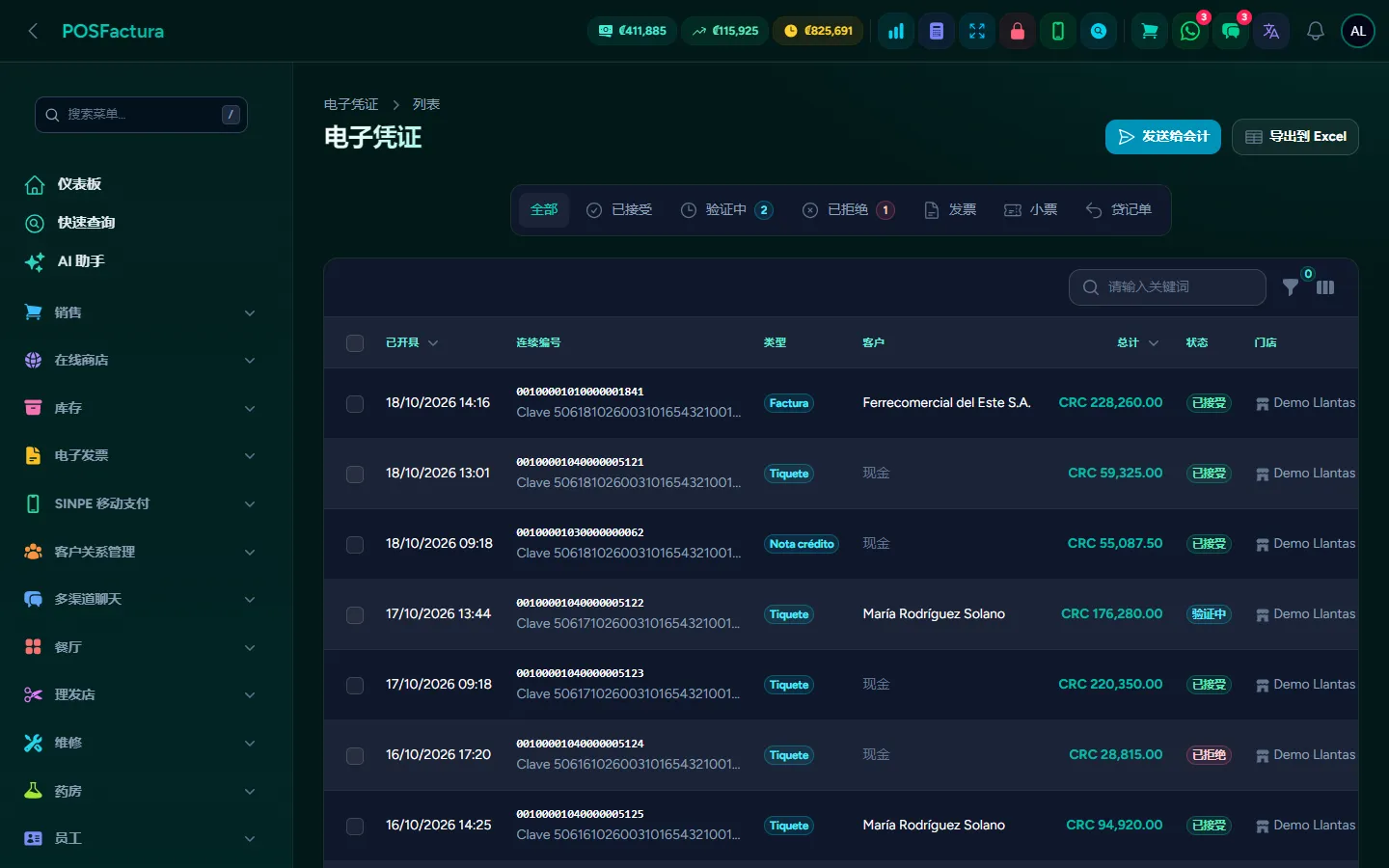Screen dimensions: 1389x868
Task: Expand the 在线商店 sidebar menu
Action: point(141,360)
